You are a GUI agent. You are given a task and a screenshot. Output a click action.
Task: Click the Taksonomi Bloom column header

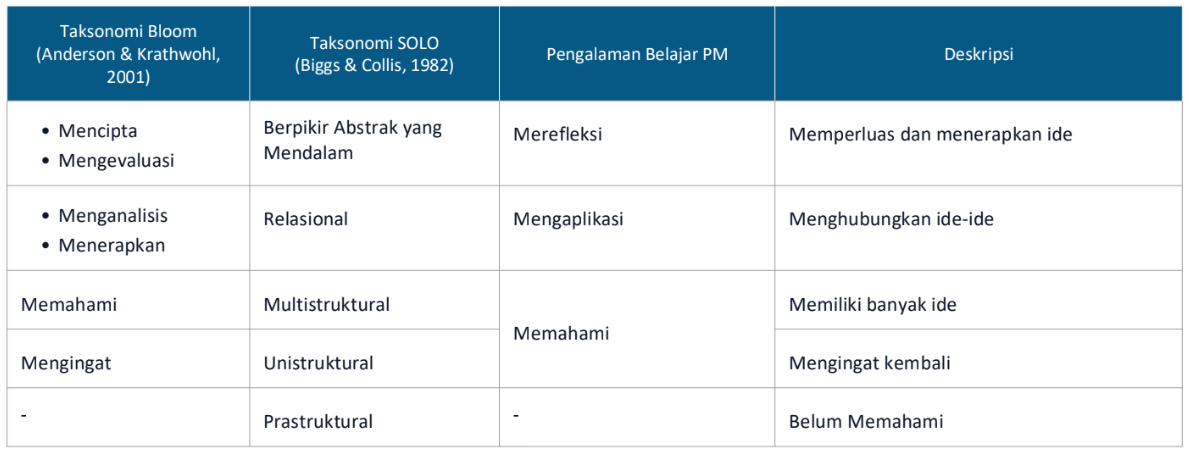point(128,55)
